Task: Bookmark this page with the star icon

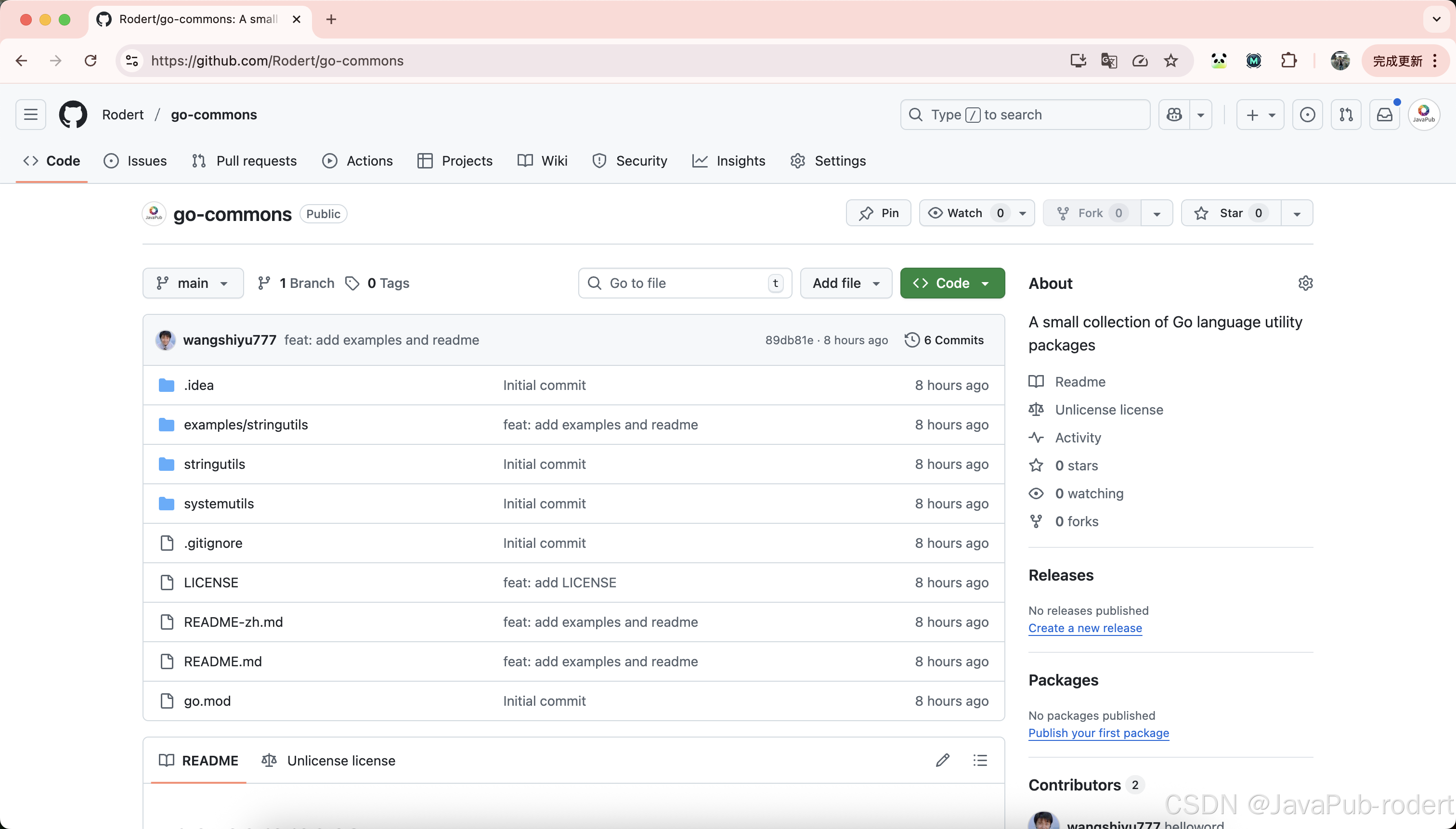Action: click(1170, 61)
